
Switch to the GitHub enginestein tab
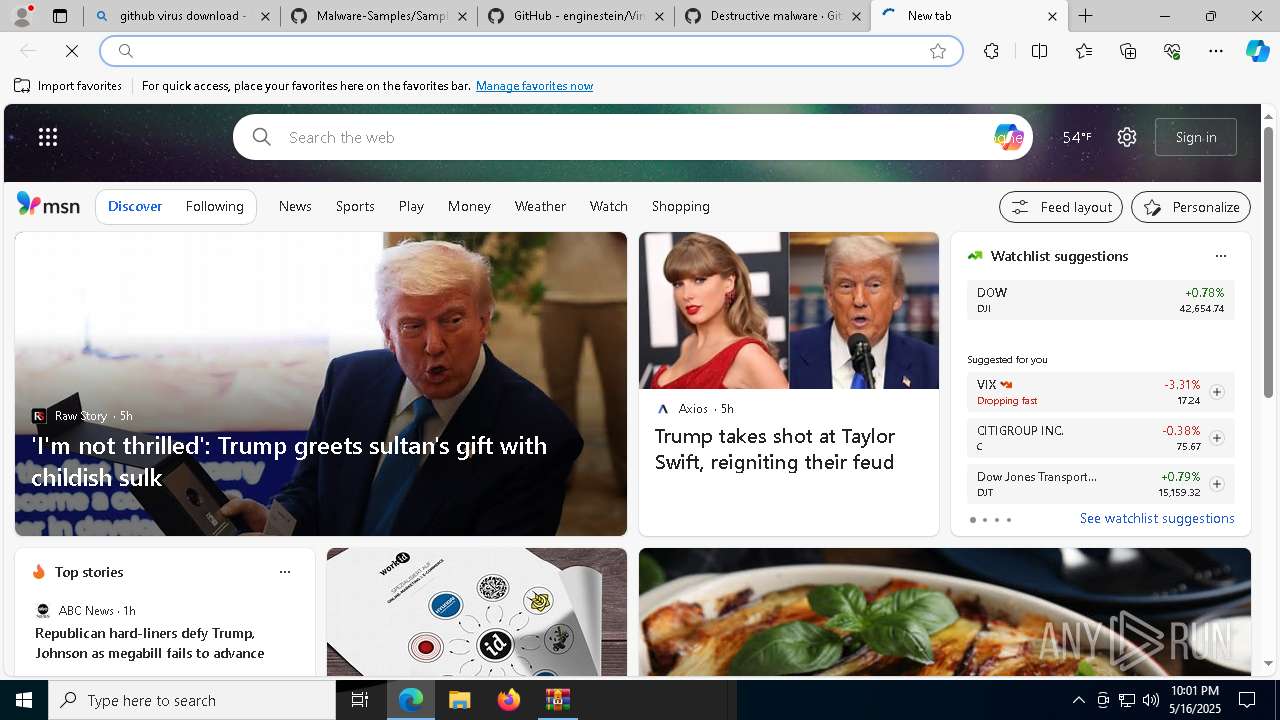pyautogui.click(x=577, y=16)
